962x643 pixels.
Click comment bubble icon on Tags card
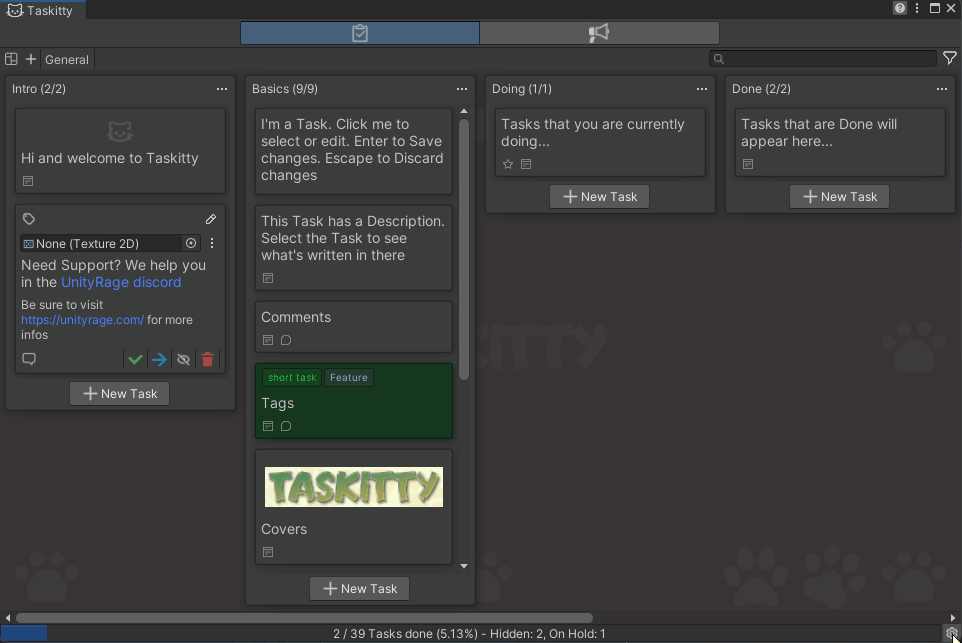pos(286,426)
